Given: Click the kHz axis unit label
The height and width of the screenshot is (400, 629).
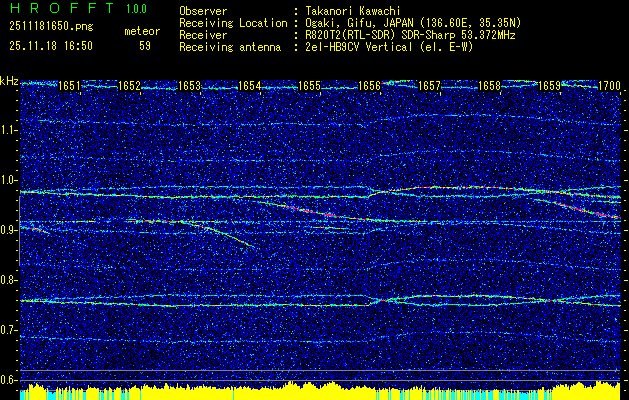Looking at the screenshot, I should pos(9,82).
